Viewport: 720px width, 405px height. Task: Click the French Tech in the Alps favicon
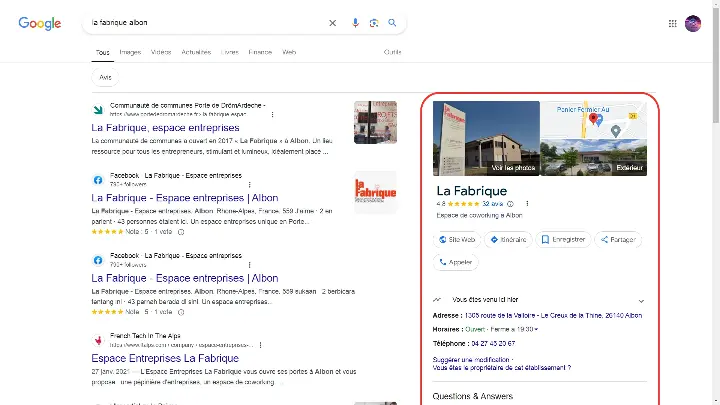coord(98,340)
